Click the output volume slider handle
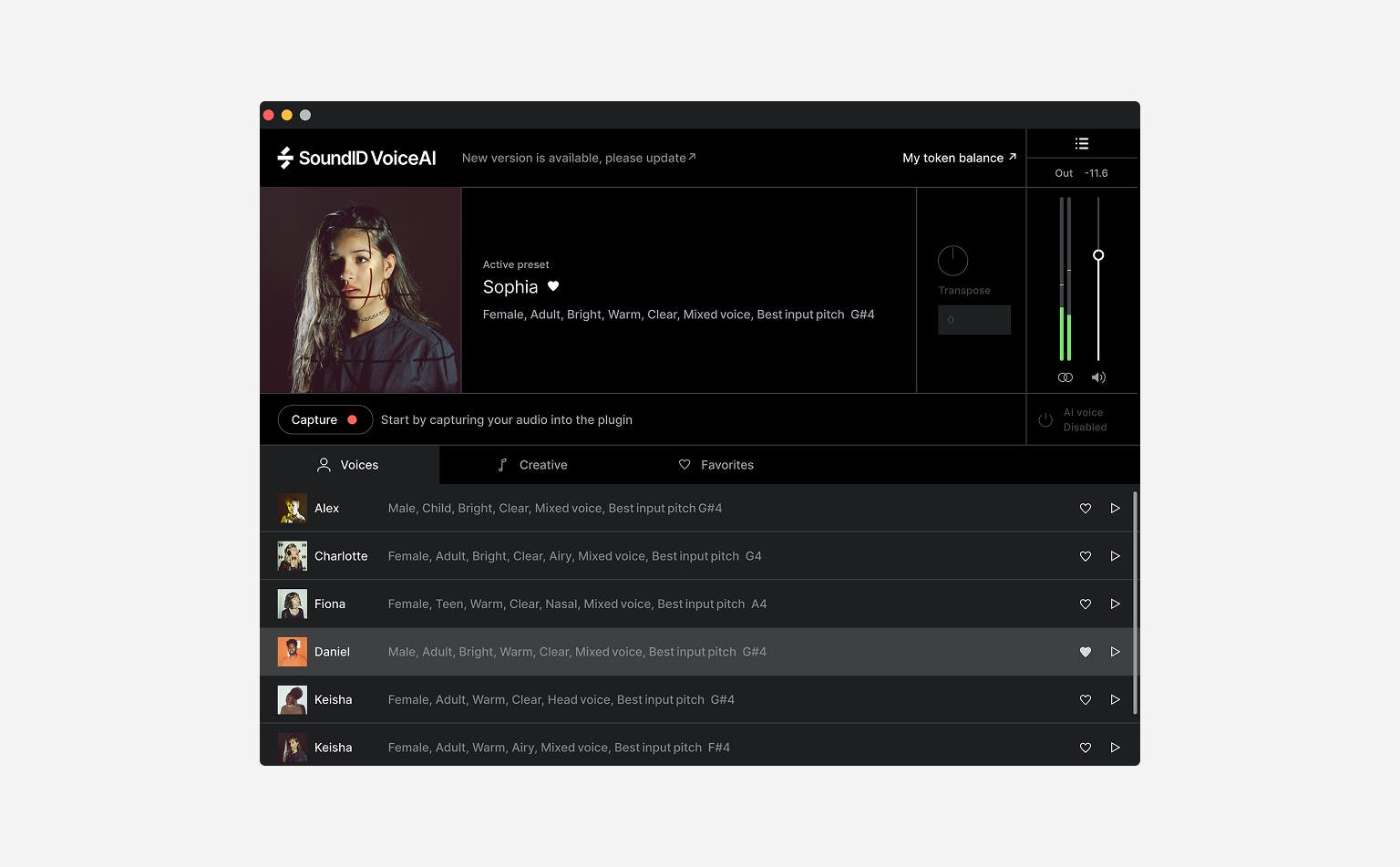This screenshot has height=867, width=1400. coord(1098,255)
